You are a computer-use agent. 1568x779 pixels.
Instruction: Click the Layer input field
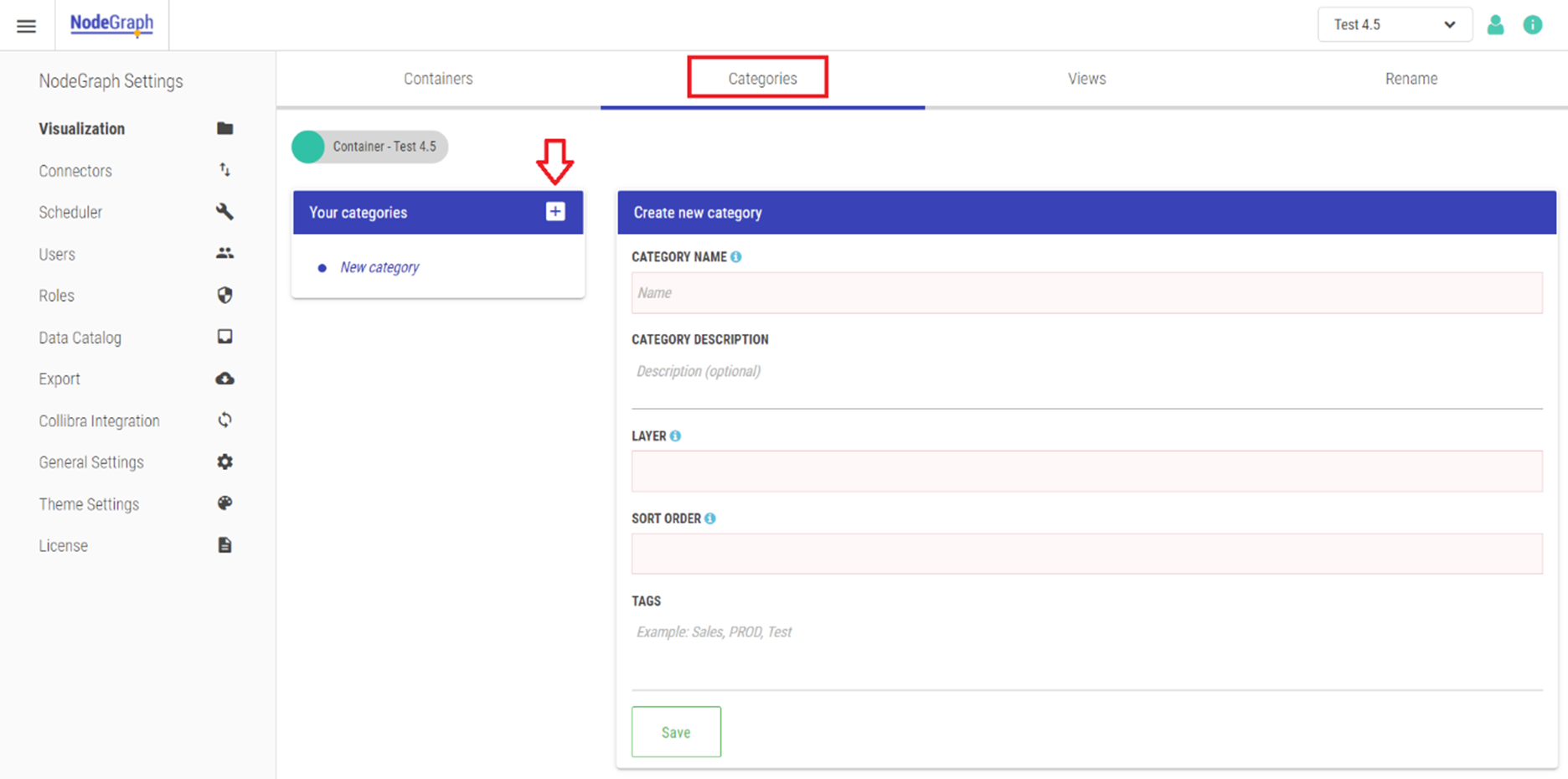coord(1086,471)
